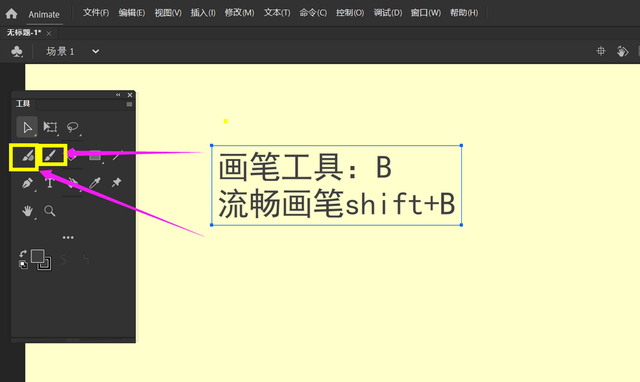
Task: Select the Lasso tool
Action: click(x=73, y=127)
